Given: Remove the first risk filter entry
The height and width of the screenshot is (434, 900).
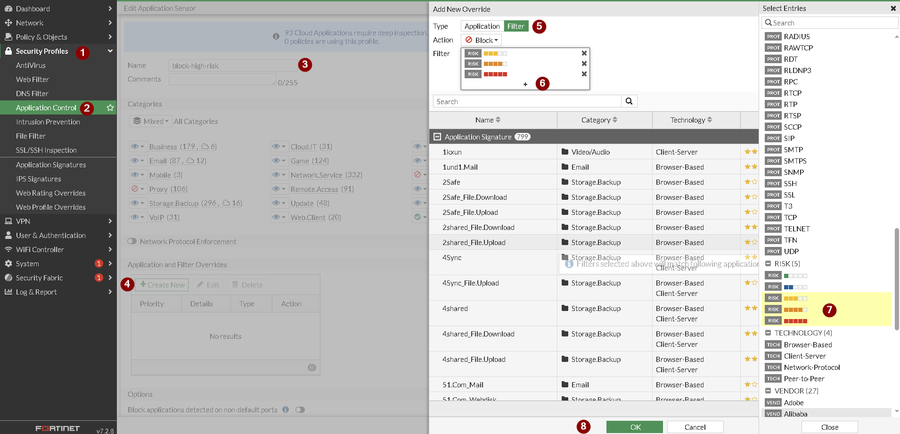Looking at the screenshot, I should click(x=584, y=53).
